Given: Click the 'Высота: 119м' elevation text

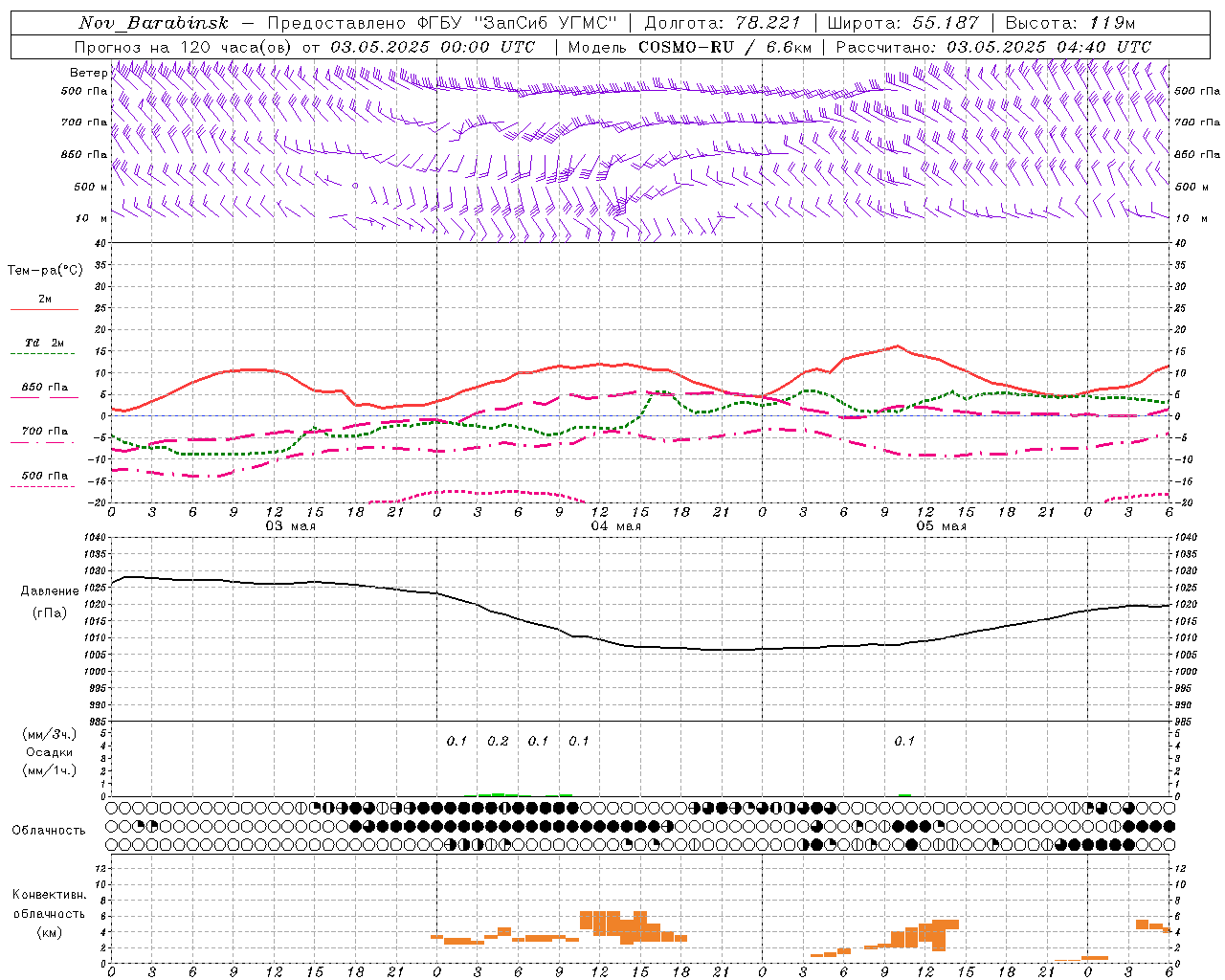Looking at the screenshot, I should [x=1072, y=23].
